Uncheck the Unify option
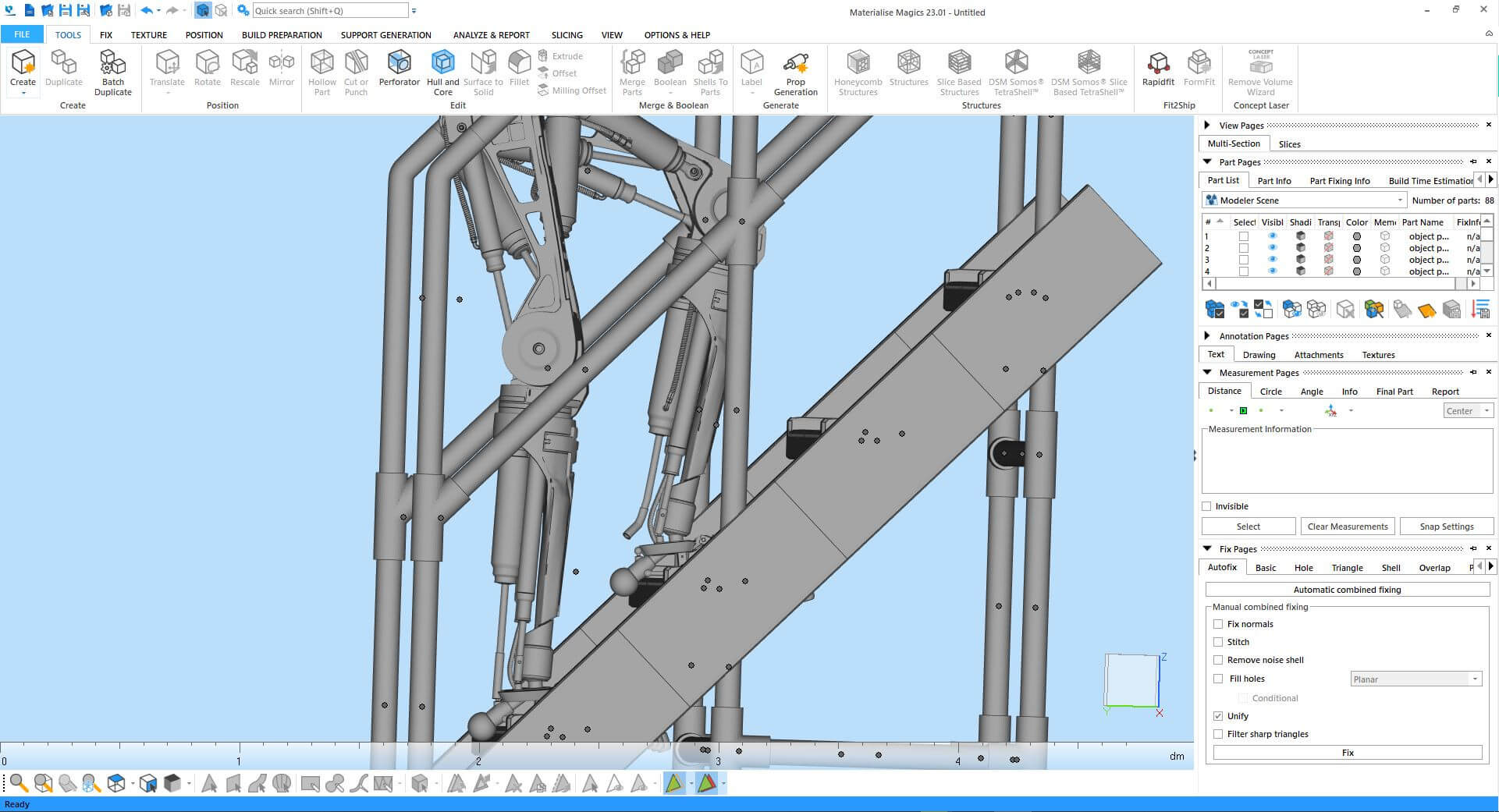This screenshot has height=812, width=1499. click(1218, 716)
